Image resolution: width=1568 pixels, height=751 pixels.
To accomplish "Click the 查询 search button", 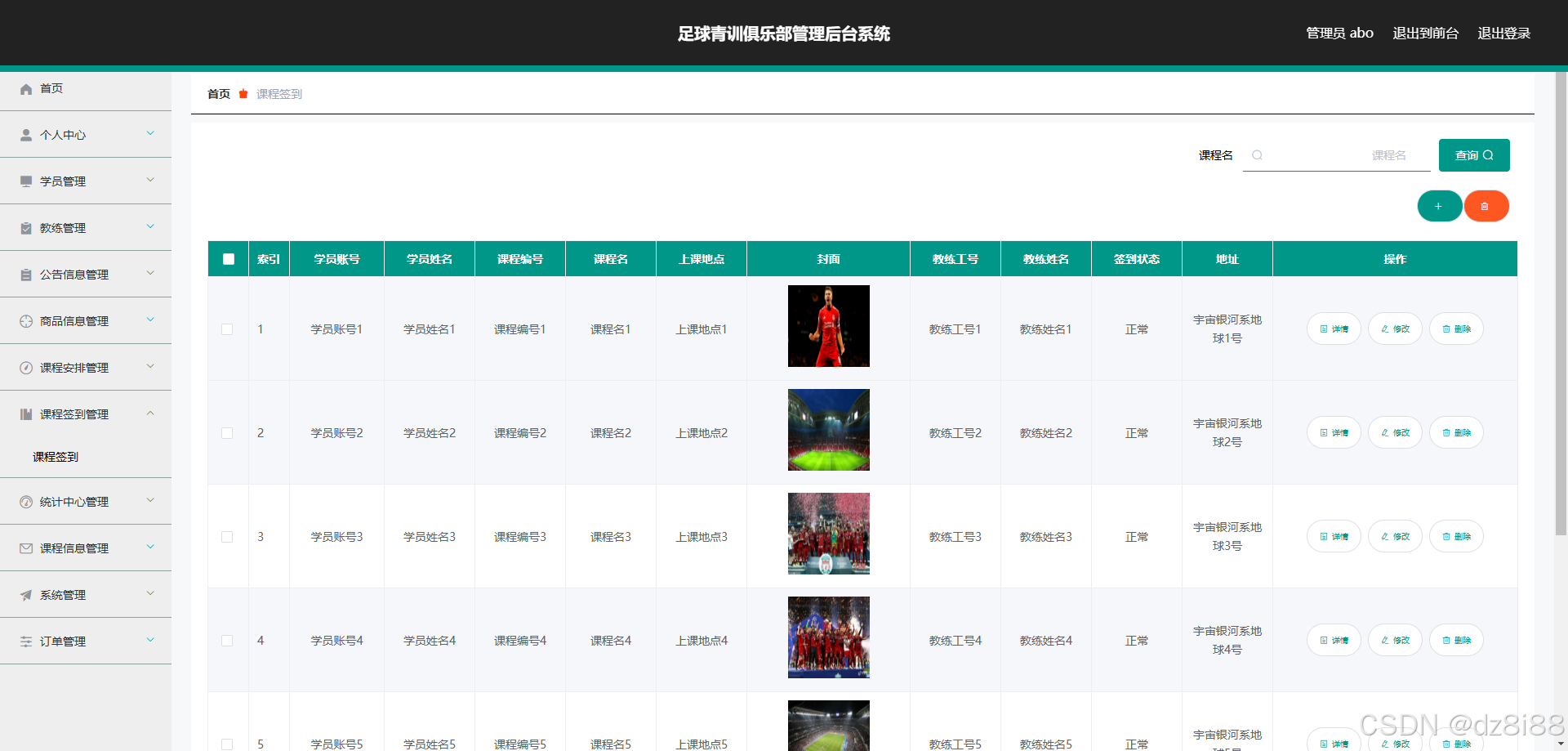I will [x=1473, y=154].
